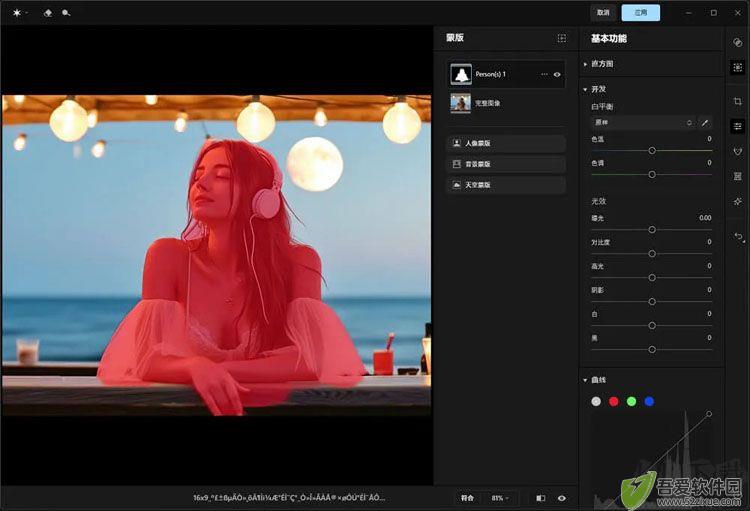Open the three-dot menu for Person(s) 1
This screenshot has width=750, height=511.
[544, 74]
